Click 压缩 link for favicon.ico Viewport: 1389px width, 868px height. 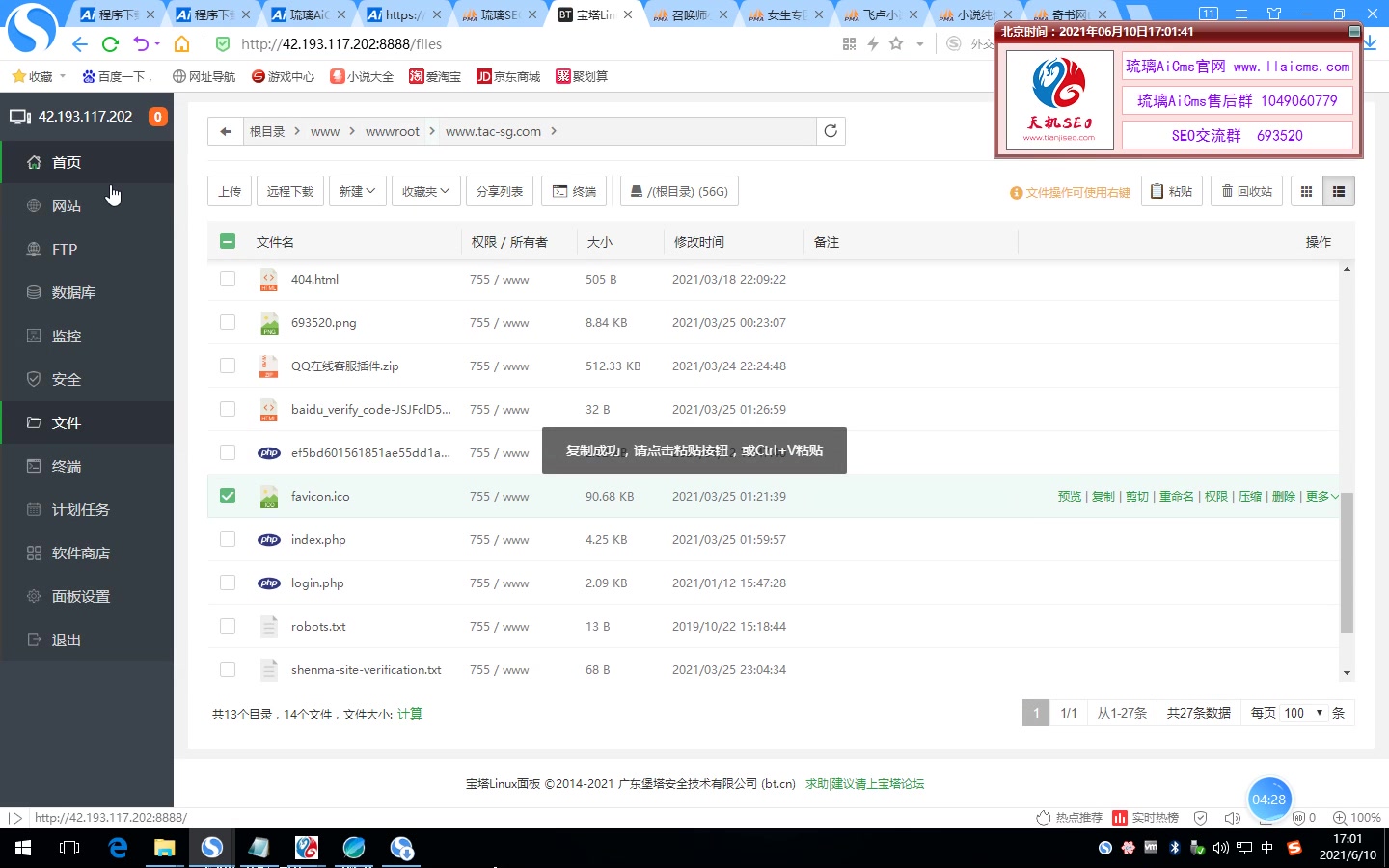(1250, 496)
